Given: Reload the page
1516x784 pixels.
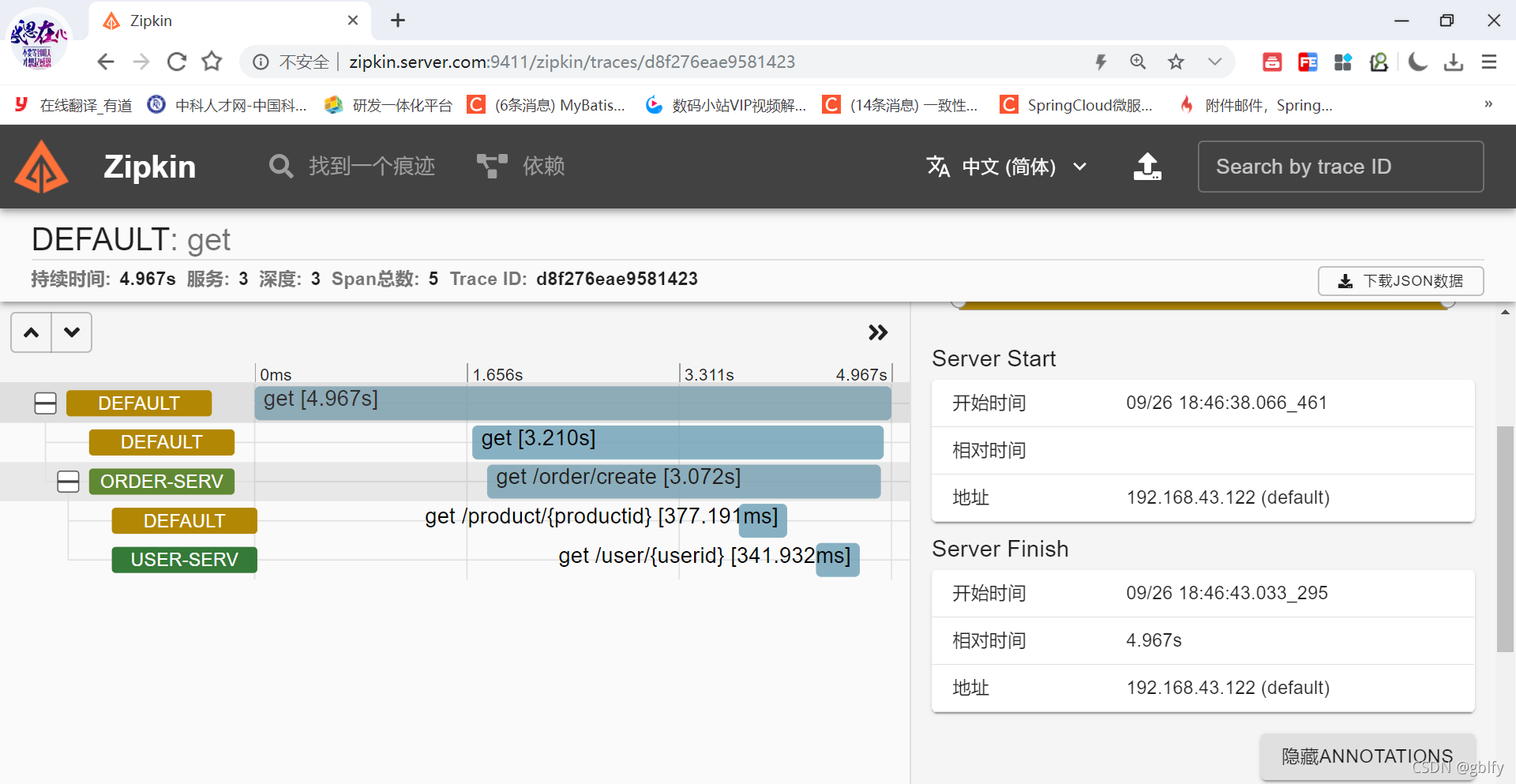Looking at the screenshot, I should click(177, 62).
